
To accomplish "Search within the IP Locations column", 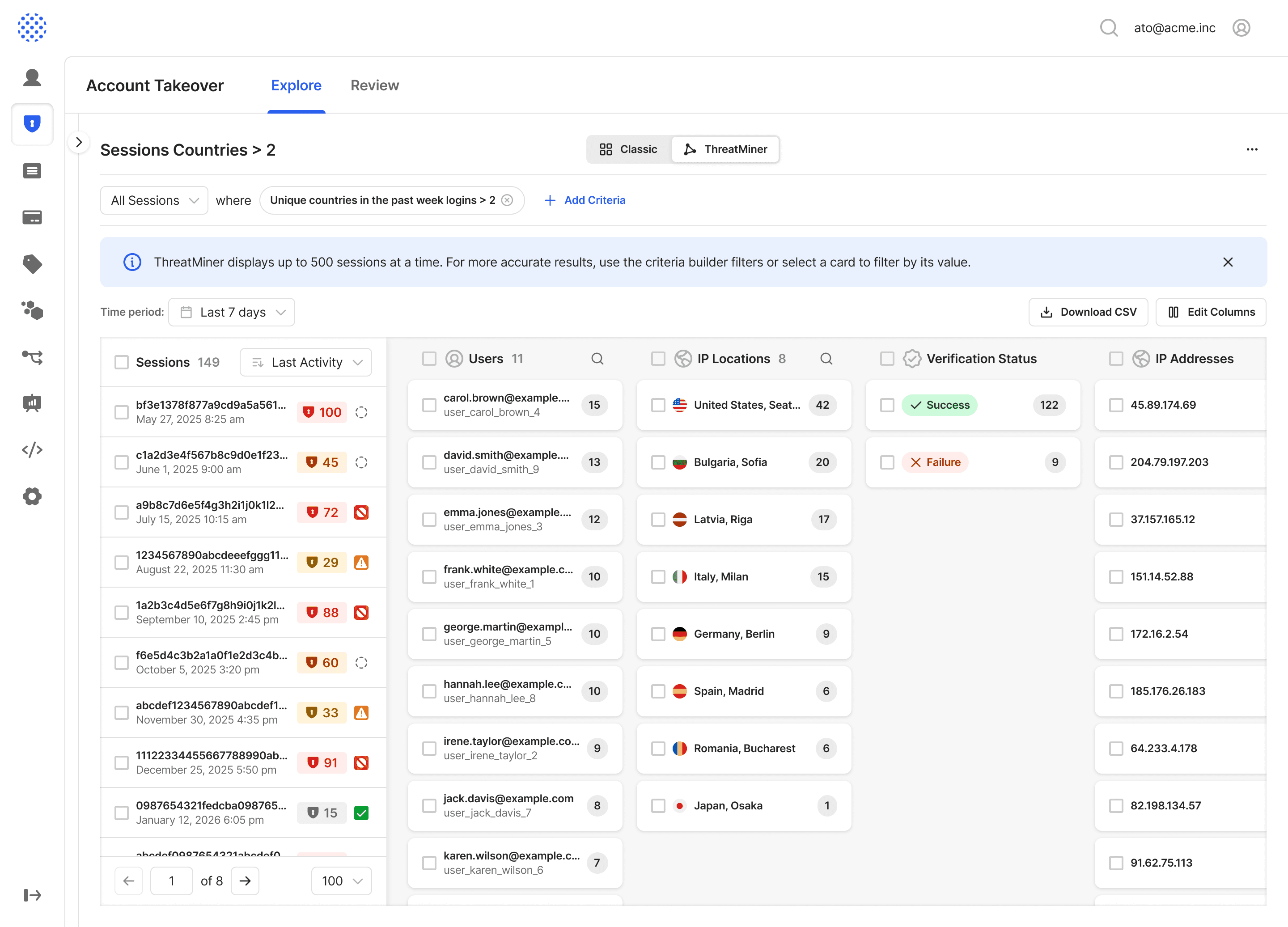I will (826, 359).
